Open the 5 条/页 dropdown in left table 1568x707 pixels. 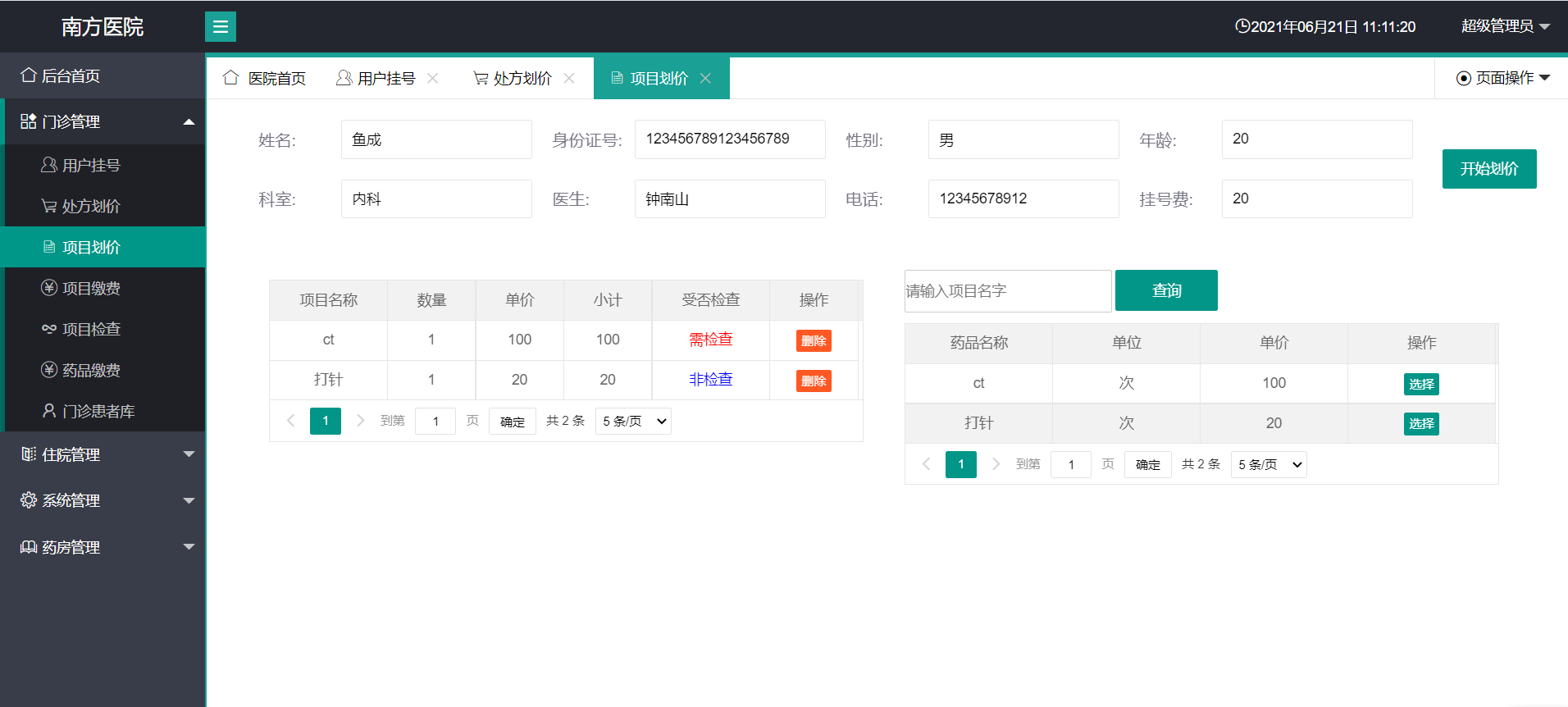(633, 422)
